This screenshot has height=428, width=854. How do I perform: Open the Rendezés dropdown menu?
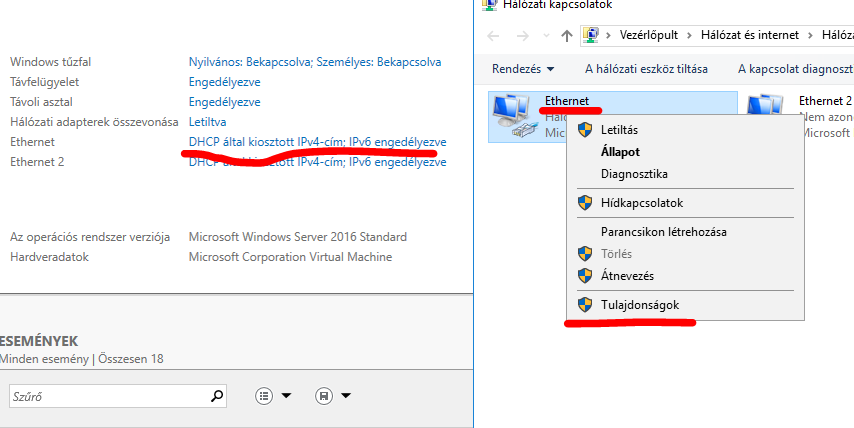[522, 69]
